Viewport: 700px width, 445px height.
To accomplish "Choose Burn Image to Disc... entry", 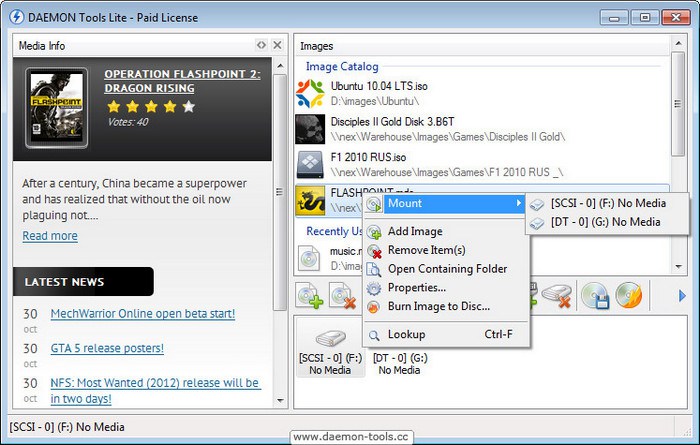I will [x=446, y=306].
